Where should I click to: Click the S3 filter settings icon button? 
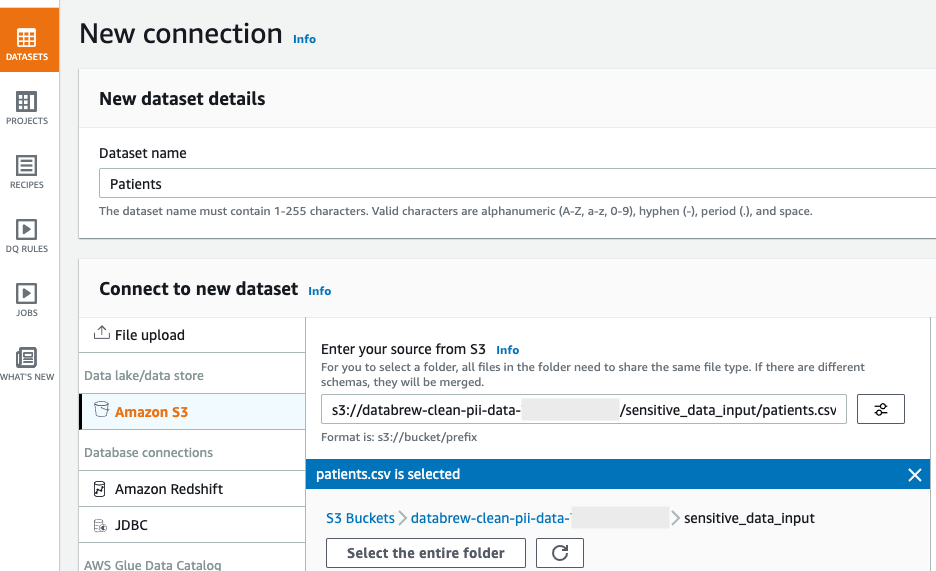[x=880, y=409]
